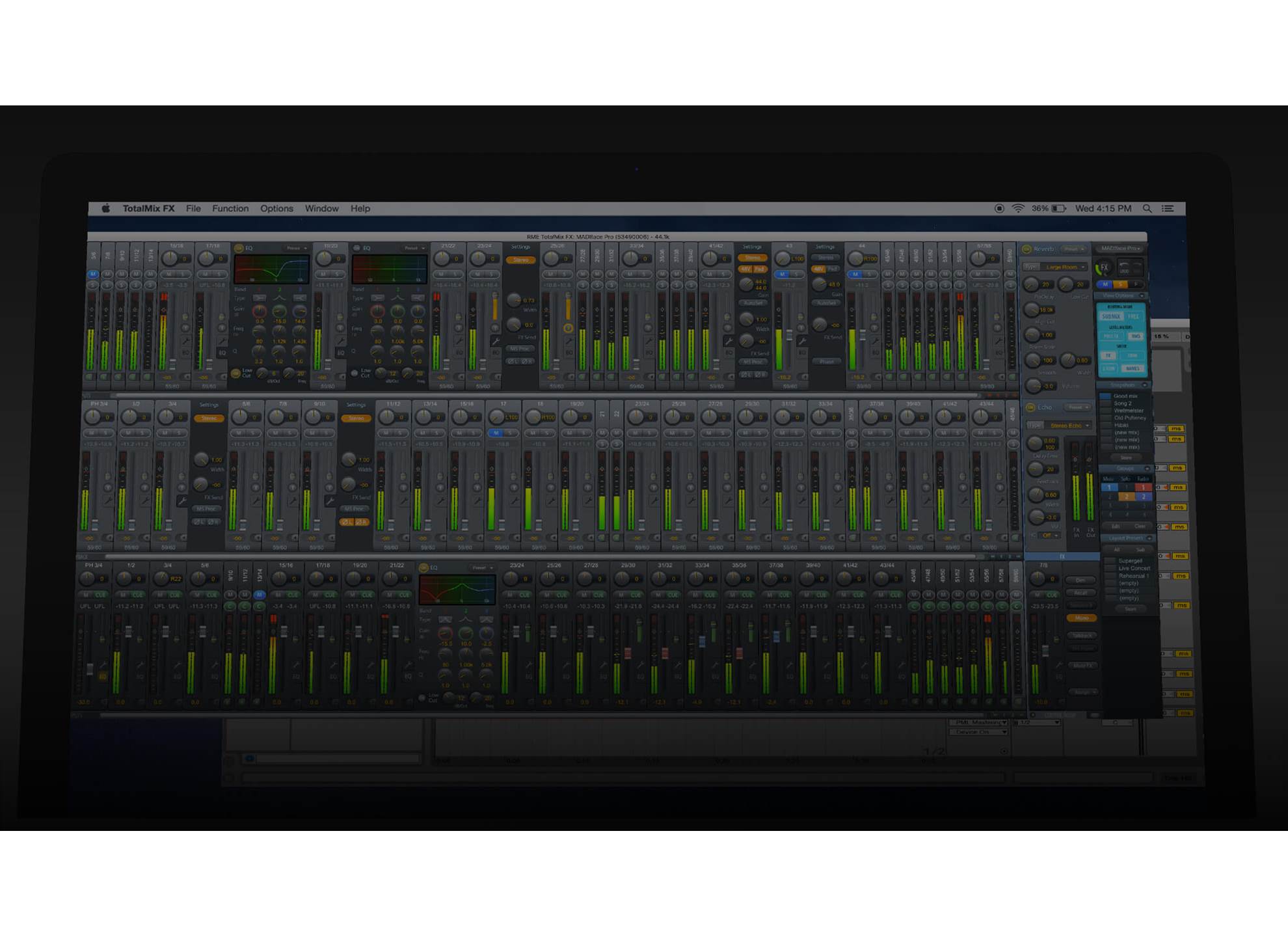Open the TotalMix FX application menu
Viewport: 1288px width, 937px height.
coord(148,209)
